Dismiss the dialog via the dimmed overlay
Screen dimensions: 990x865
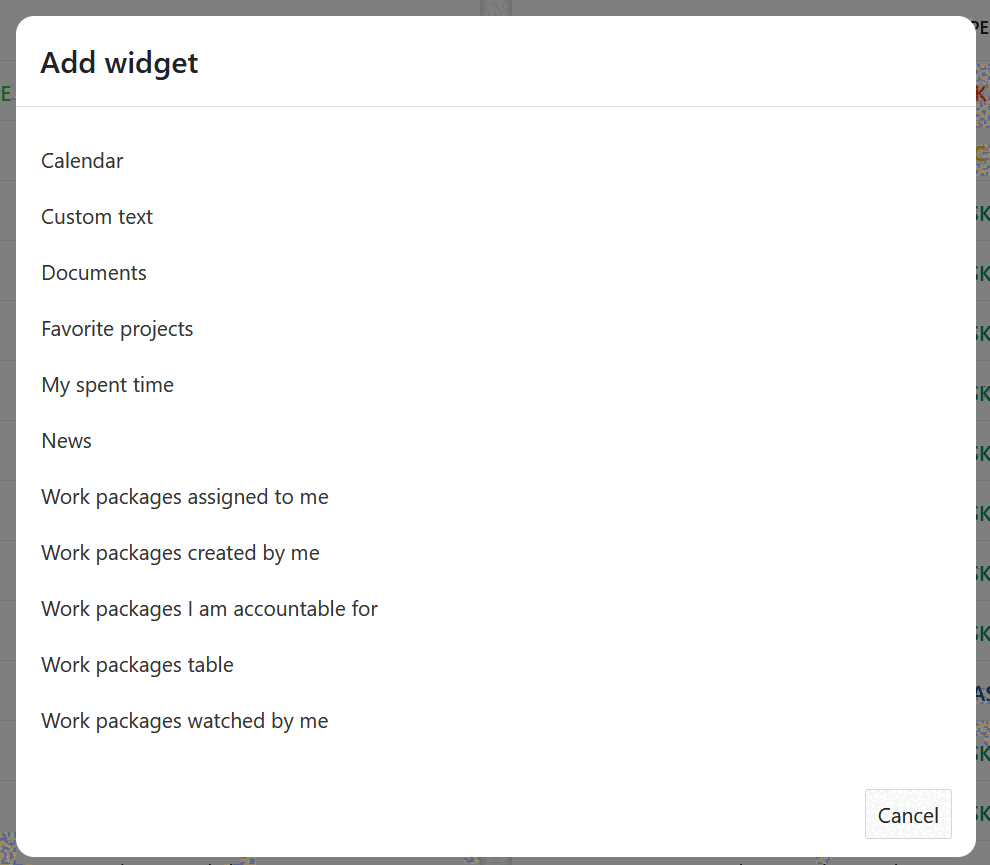(984, 432)
